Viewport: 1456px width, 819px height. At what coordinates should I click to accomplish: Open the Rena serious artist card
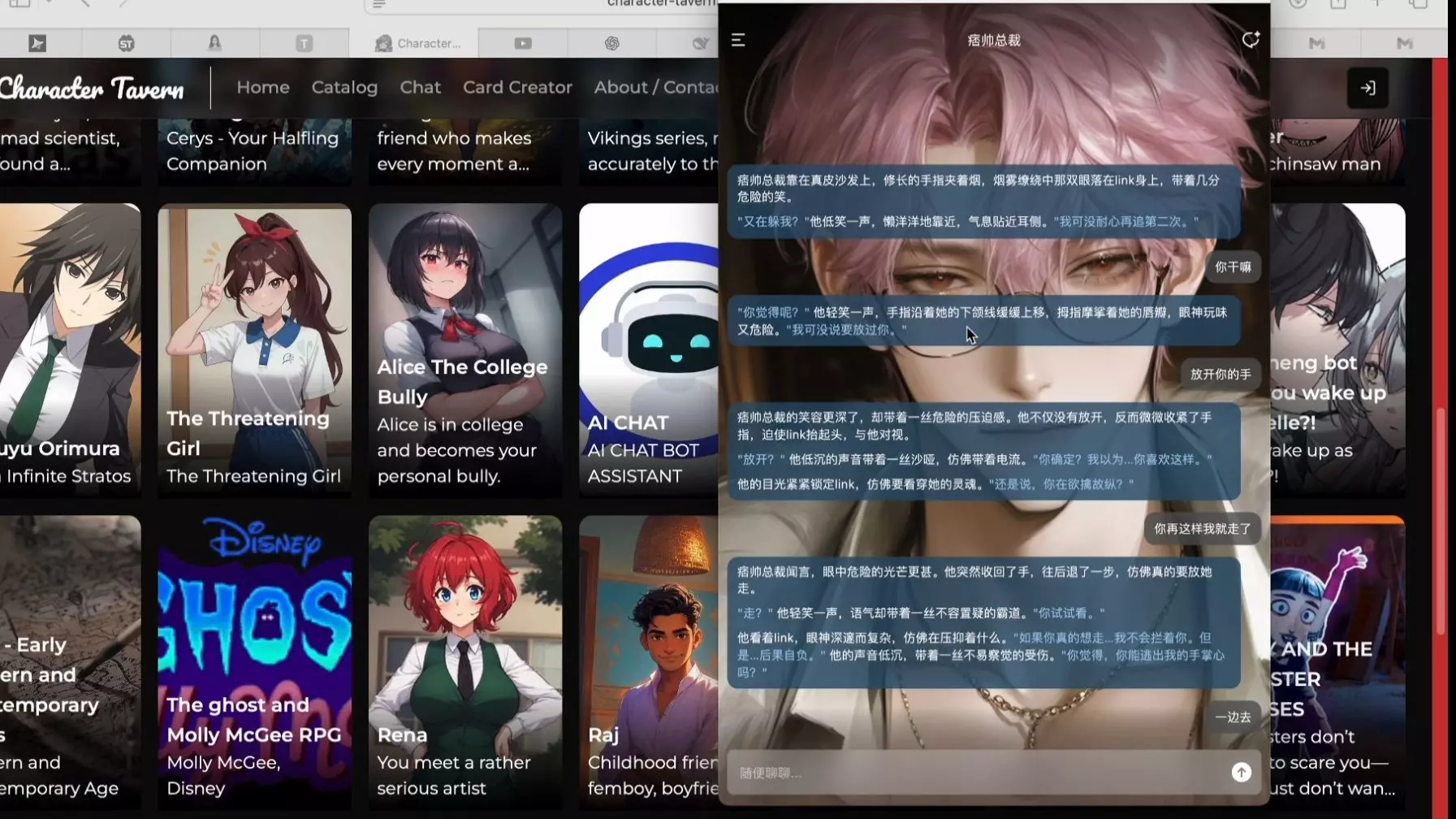pos(465,662)
